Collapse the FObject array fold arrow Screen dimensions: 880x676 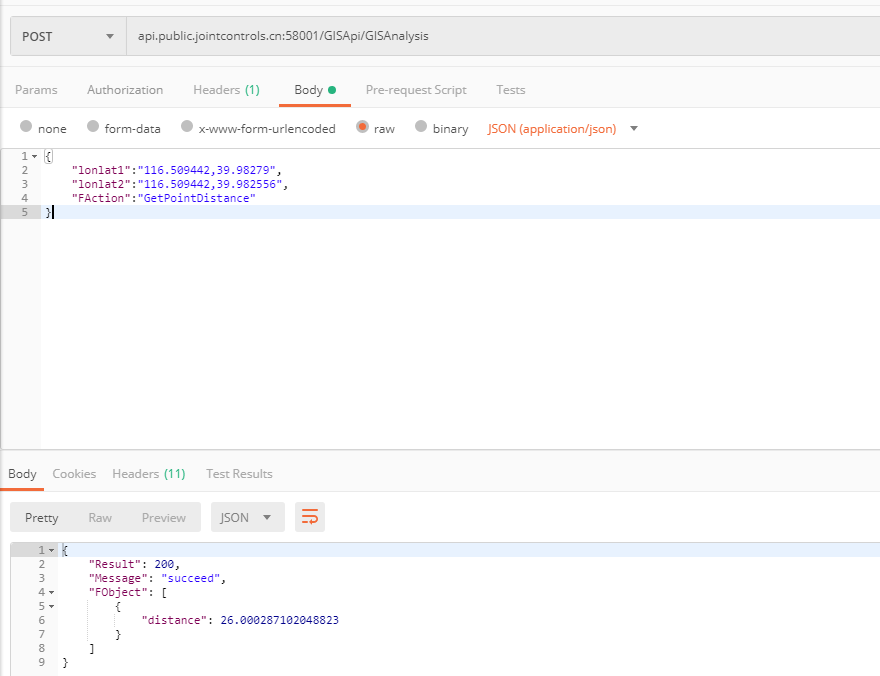52,592
